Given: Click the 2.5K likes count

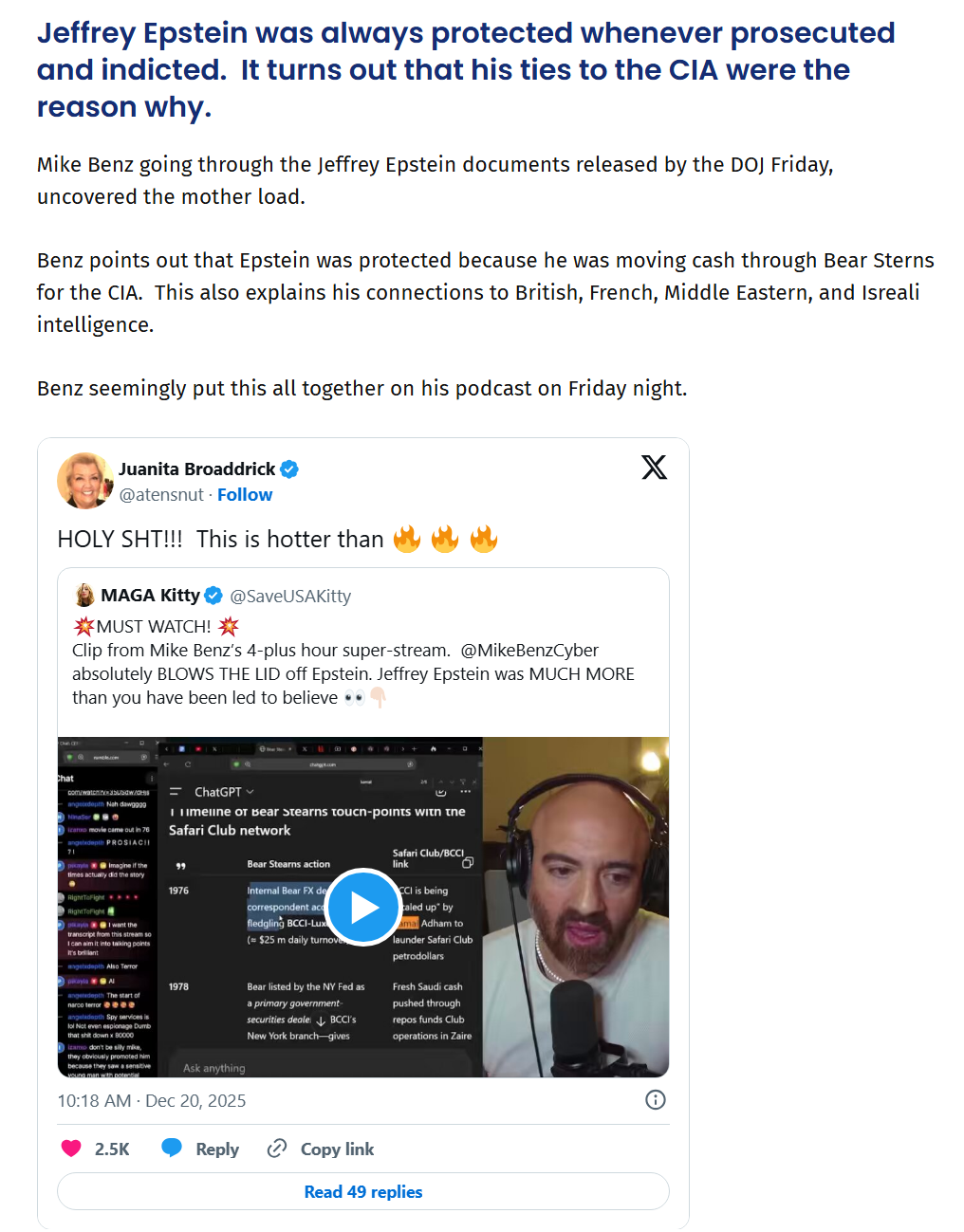Looking at the screenshot, I should [112, 1149].
